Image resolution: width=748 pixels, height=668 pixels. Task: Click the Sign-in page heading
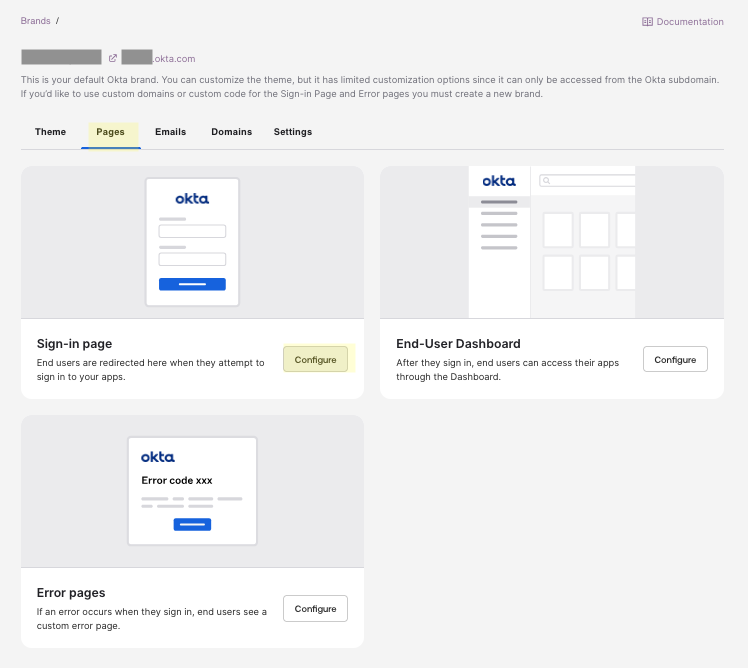pos(74,344)
